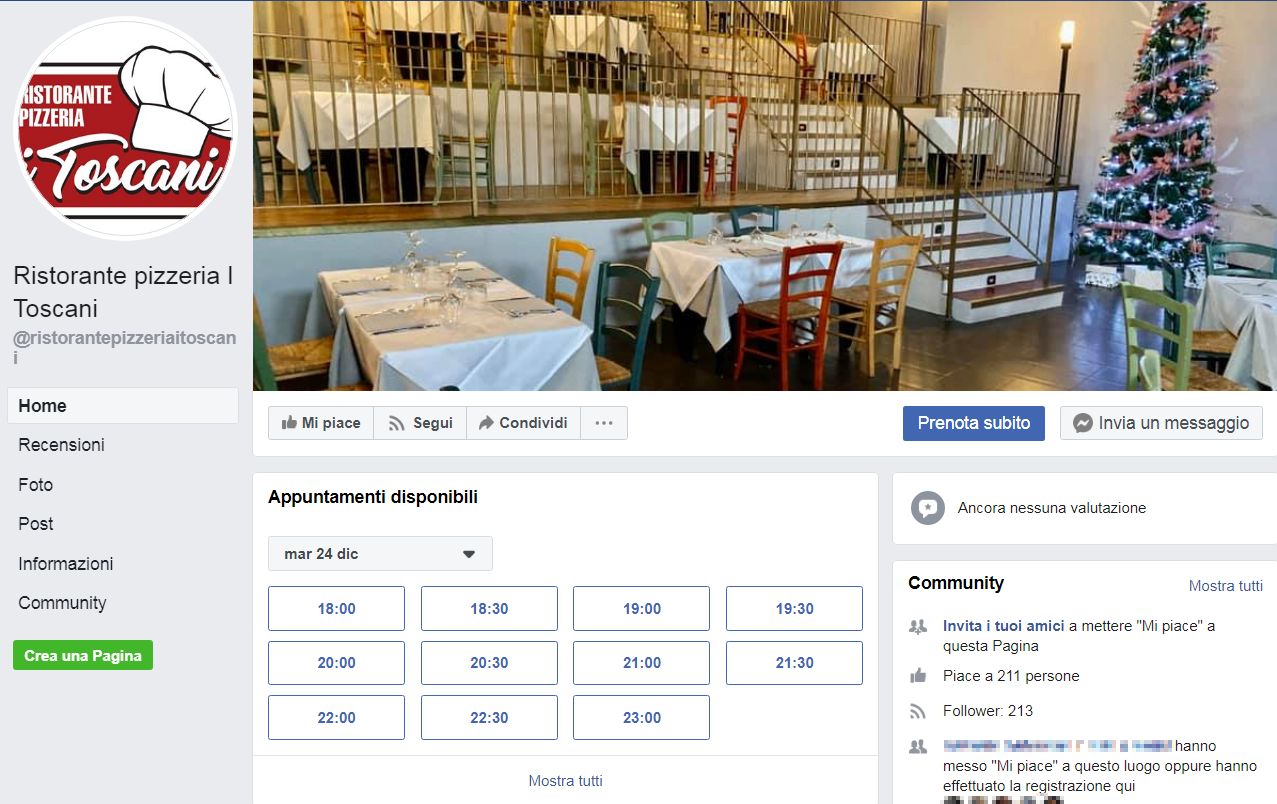Screen dimensions: 1277x804
Task: Click Mostra tutti below the appointments
Action: tap(566, 781)
